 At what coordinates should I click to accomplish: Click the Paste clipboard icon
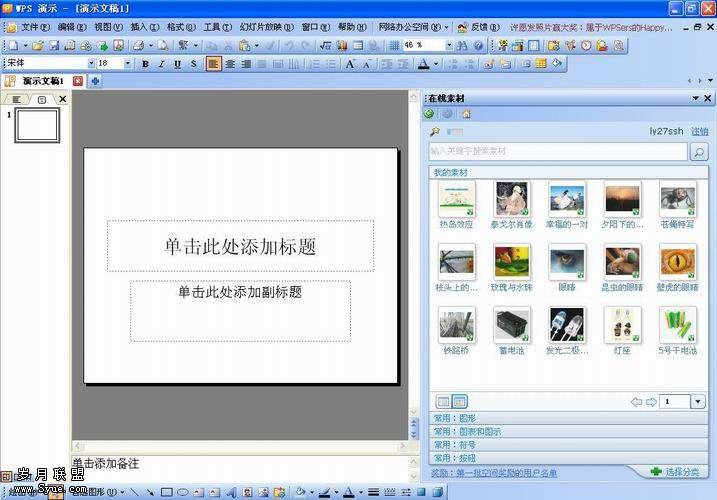[x=245, y=45]
